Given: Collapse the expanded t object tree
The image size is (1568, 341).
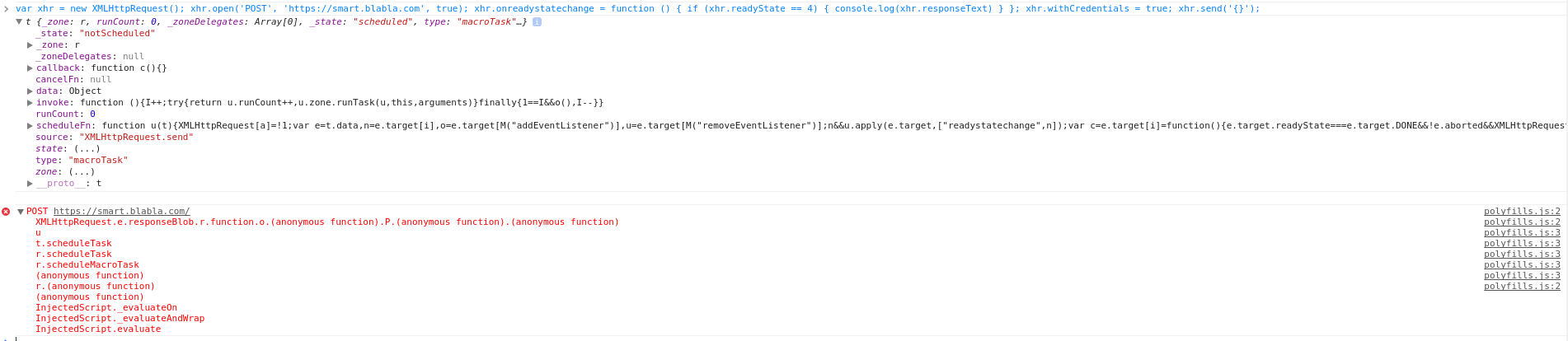Looking at the screenshot, I should pos(19,22).
